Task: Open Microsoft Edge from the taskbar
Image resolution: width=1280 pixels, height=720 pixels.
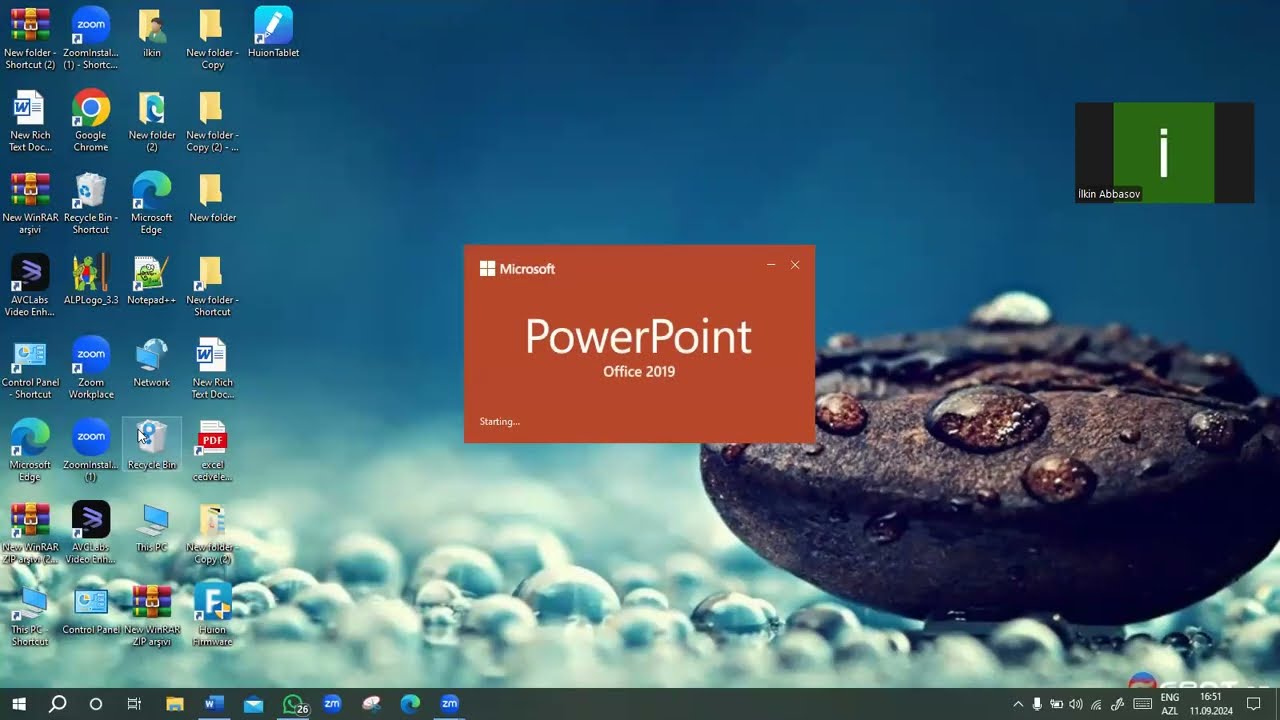Action: (x=410, y=704)
